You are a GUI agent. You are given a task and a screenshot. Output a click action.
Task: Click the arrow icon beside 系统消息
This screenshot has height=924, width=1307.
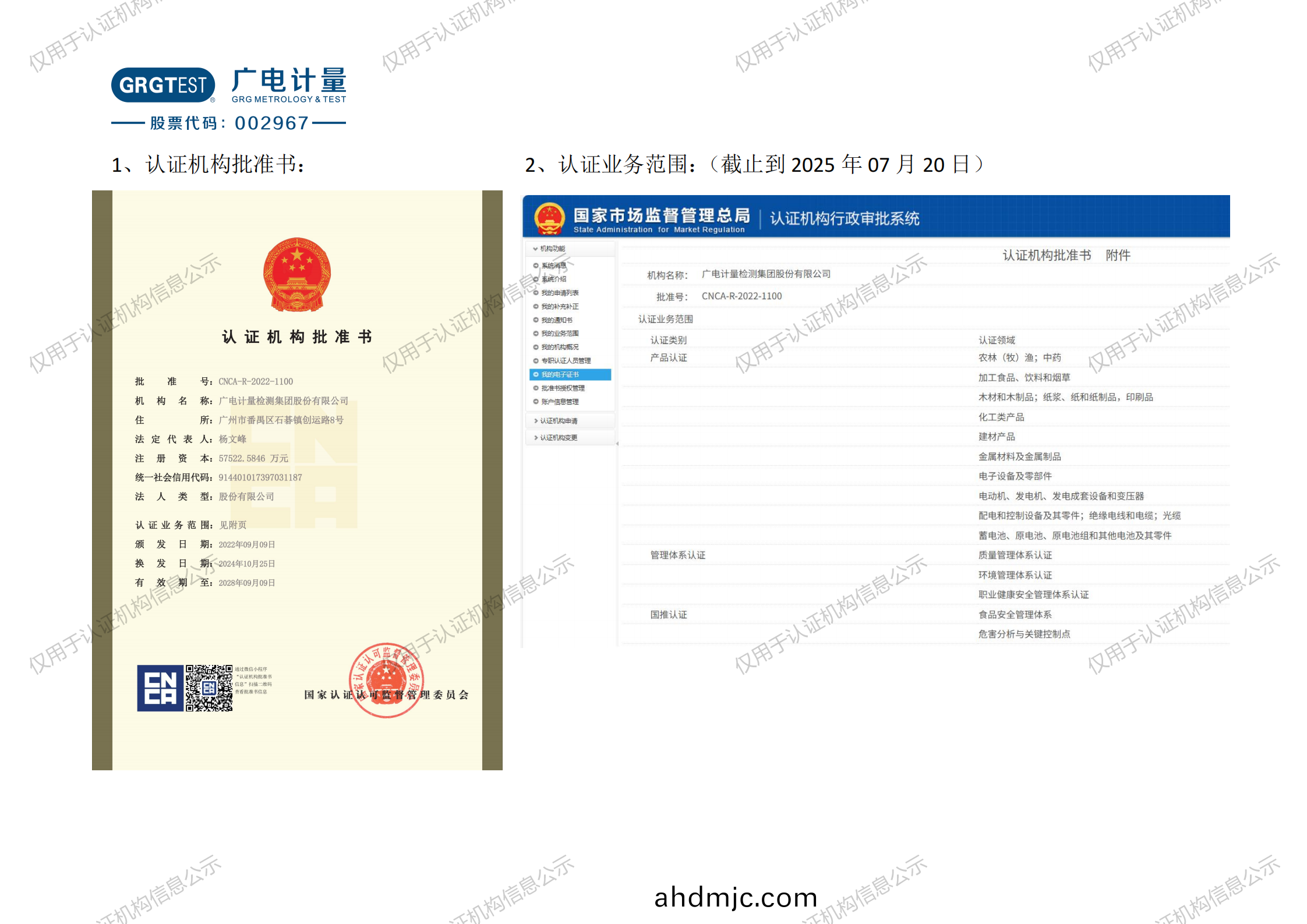(536, 265)
